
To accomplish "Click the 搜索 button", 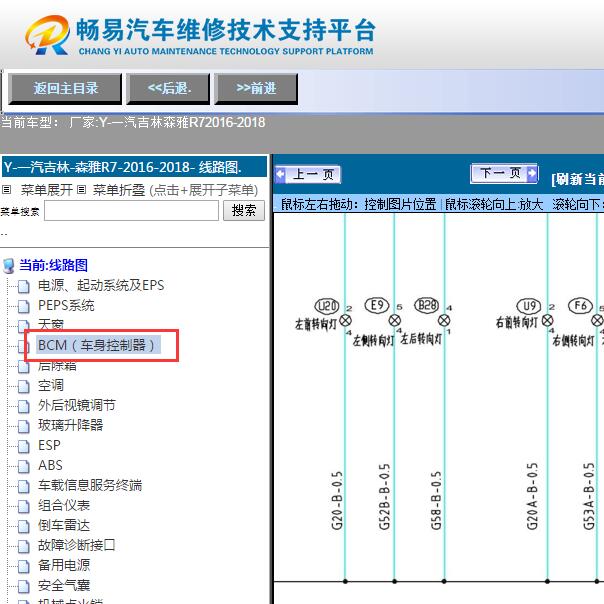I will coord(244,210).
